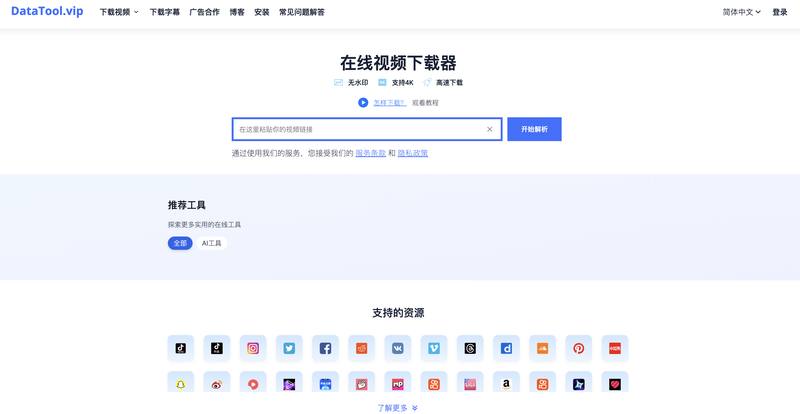Expand 了解更多 to show more resources
800x414 pixels.
(397, 408)
